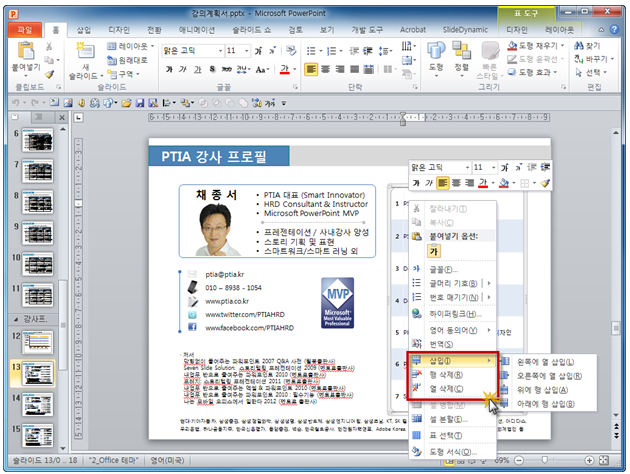Viewport: 630px width, 474px height.
Task: Click the zoom in plus button
Action: (589, 460)
